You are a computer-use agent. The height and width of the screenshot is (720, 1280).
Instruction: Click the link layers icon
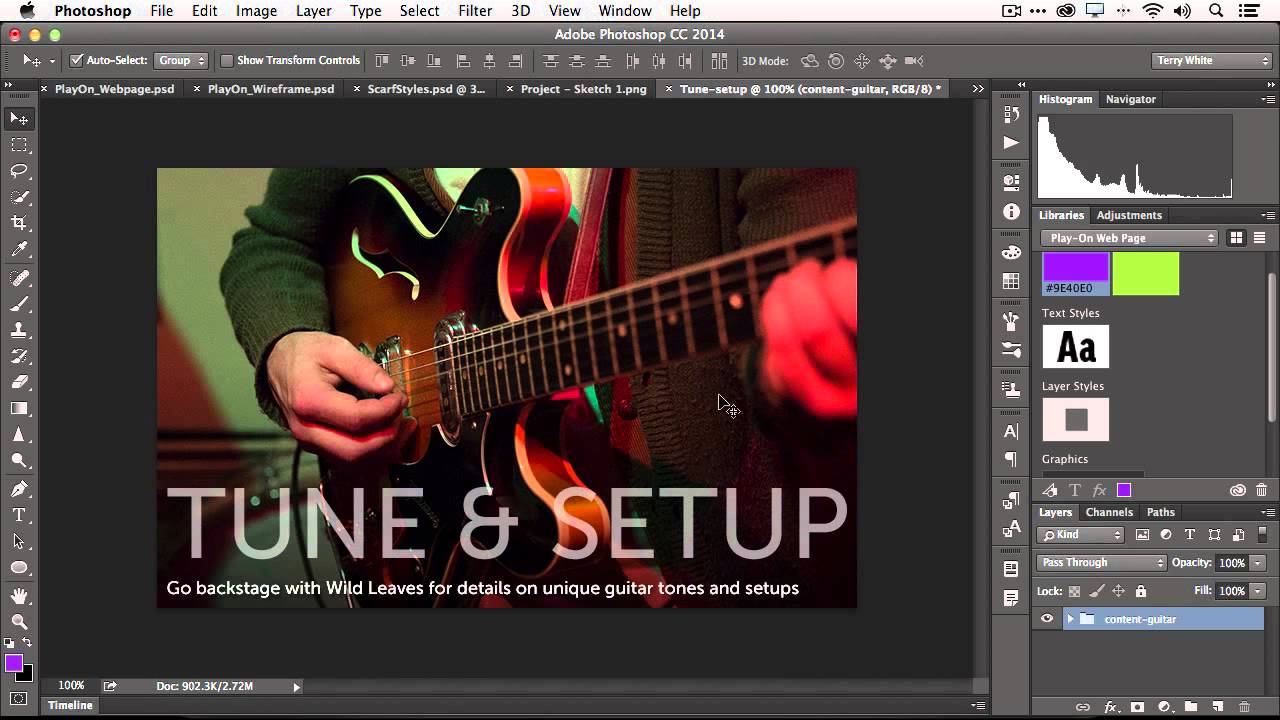1083,707
